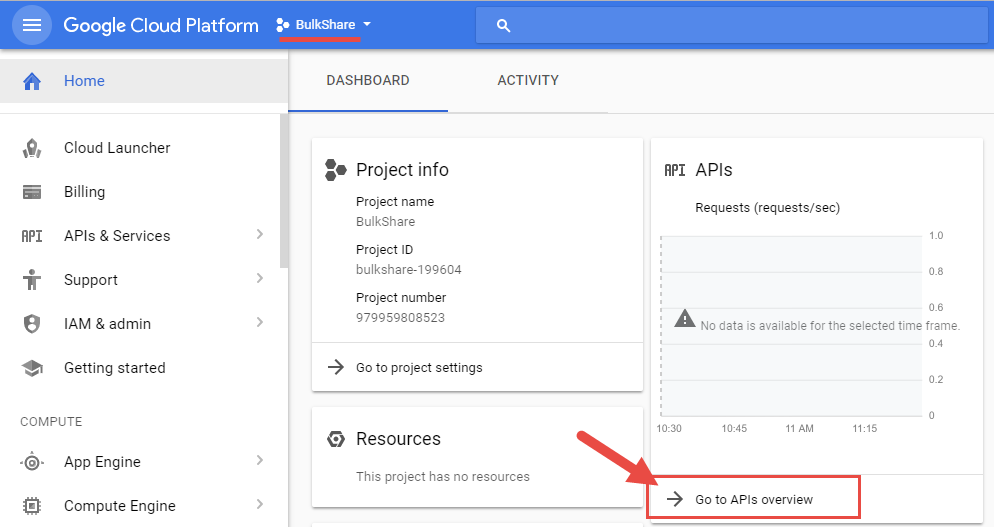The width and height of the screenshot is (994, 527).
Task: Click the No data is available message
Action: click(x=830, y=326)
